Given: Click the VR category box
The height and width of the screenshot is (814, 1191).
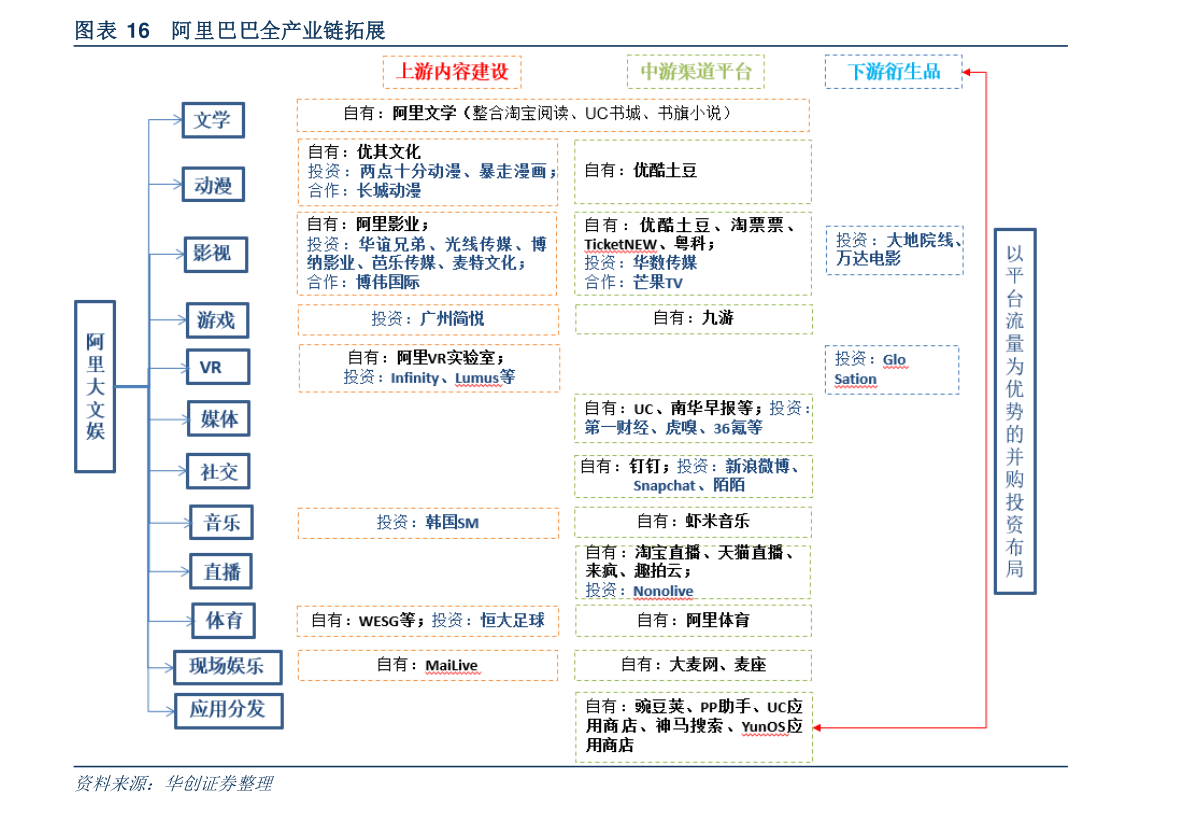Looking at the screenshot, I should pos(217,366).
